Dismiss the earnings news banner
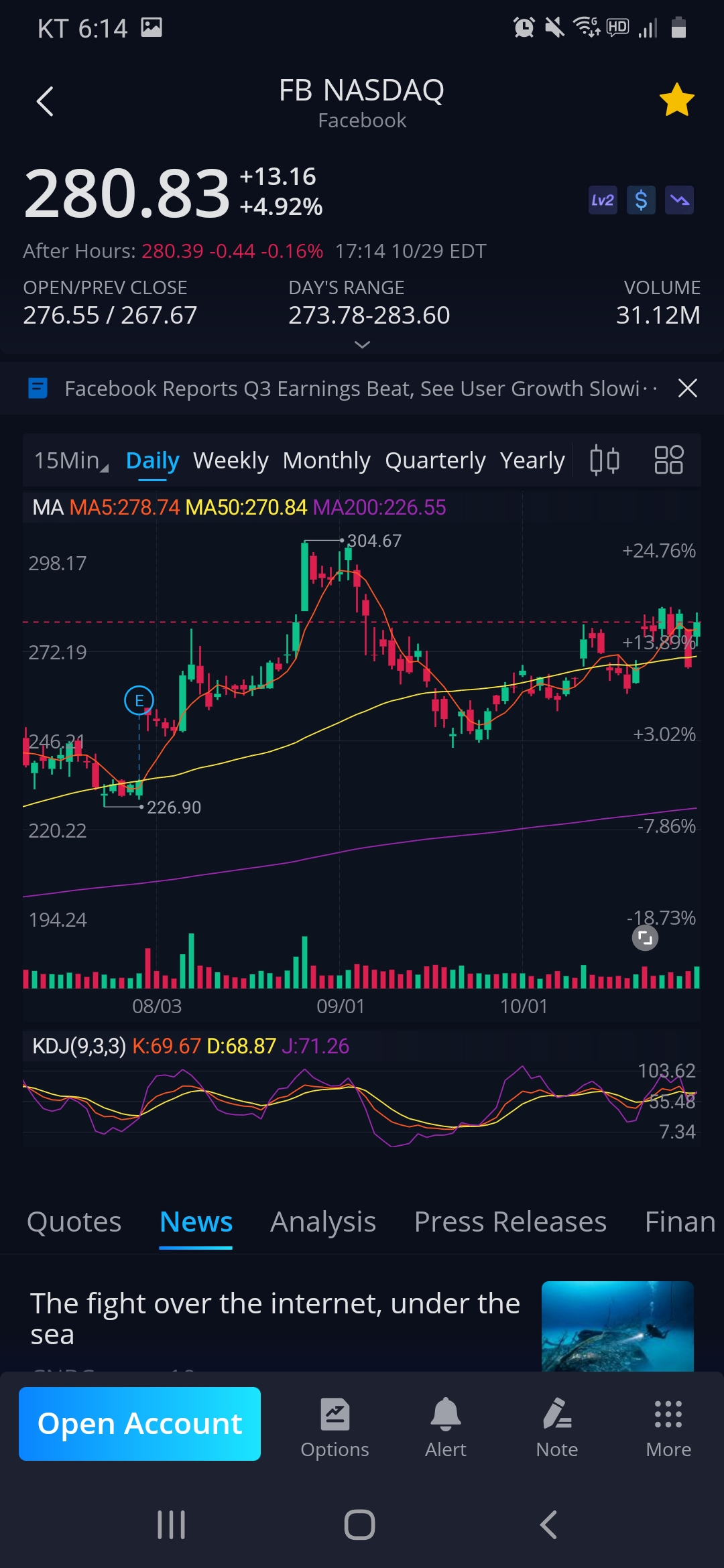Image resolution: width=724 pixels, height=1568 pixels. pos(687,388)
